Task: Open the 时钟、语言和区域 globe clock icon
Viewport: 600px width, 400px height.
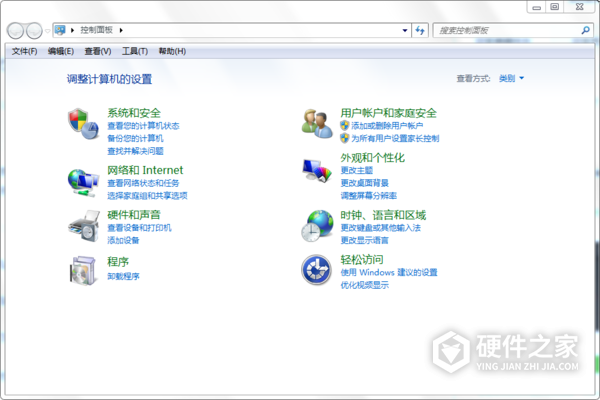Action: click(x=317, y=226)
